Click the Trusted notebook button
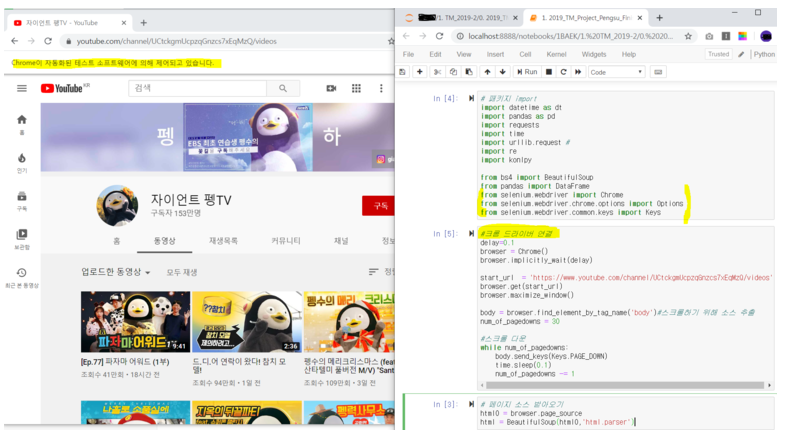785x434 pixels. tap(718, 54)
